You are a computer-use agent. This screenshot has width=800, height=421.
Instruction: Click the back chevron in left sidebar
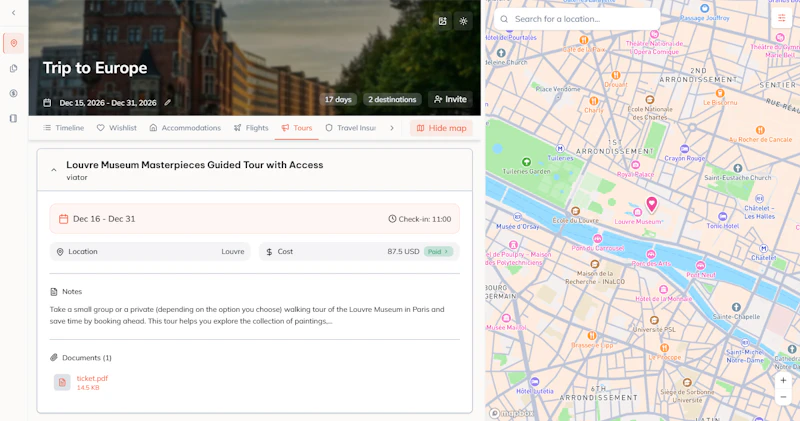(x=14, y=13)
